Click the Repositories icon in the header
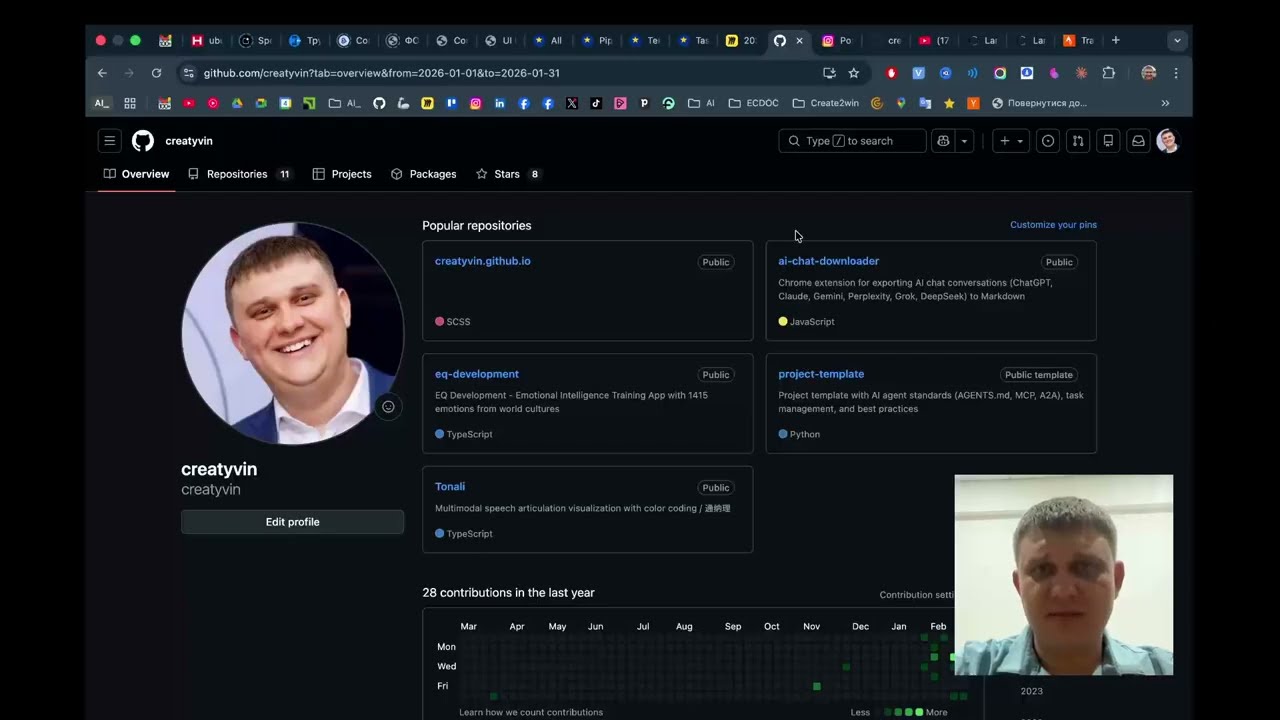The height and width of the screenshot is (720, 1280). 1108,141
